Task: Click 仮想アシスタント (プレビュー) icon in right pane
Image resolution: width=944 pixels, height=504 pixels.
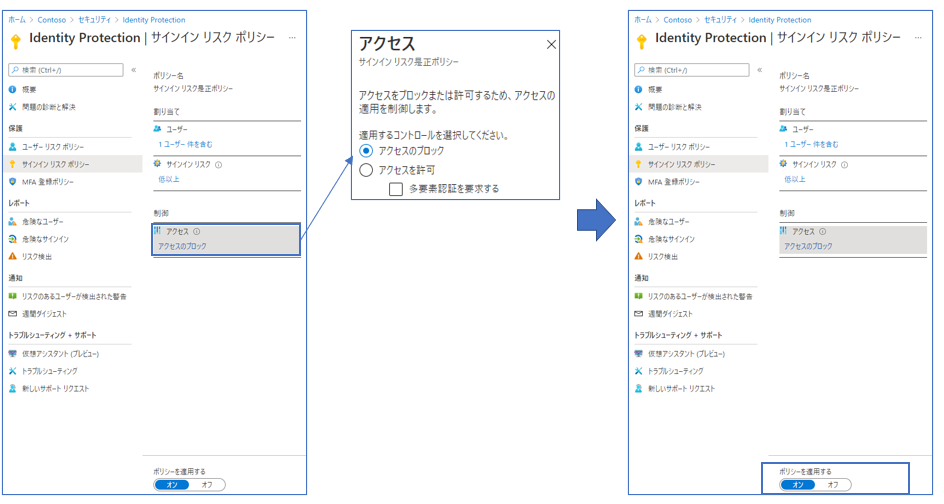Action: coord(639,353)
